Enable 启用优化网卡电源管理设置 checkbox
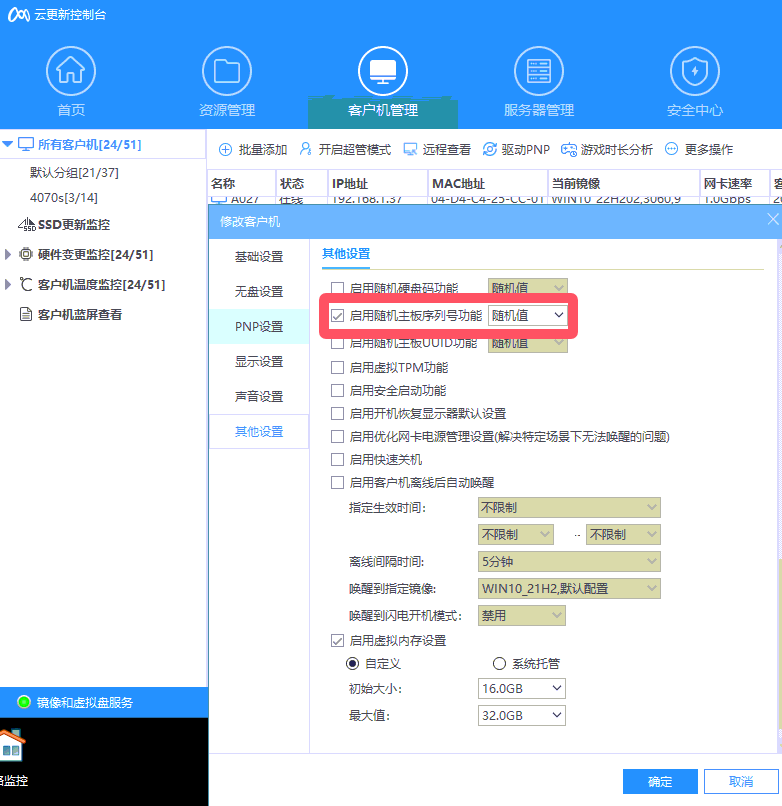The width and height of the screenshot is (782, 806). pos(337,436)
